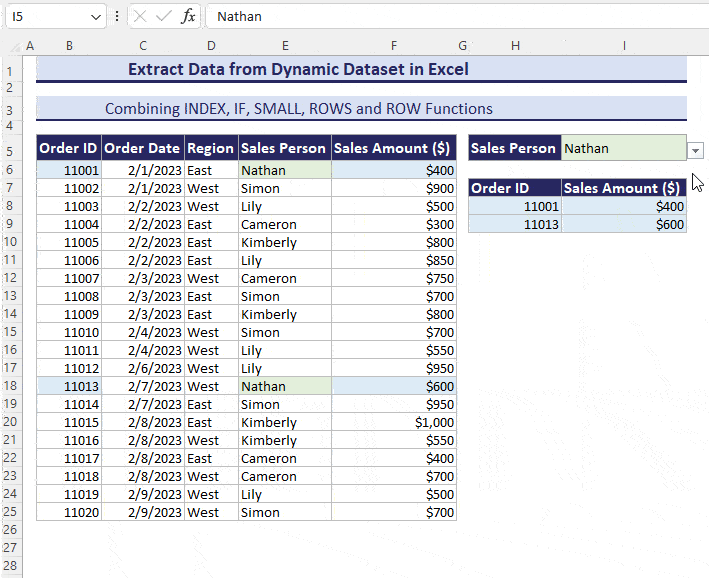The width and height of the screenshot is (709, 578).
Task: Click the Order Date header cell
Action: (142, 148)
